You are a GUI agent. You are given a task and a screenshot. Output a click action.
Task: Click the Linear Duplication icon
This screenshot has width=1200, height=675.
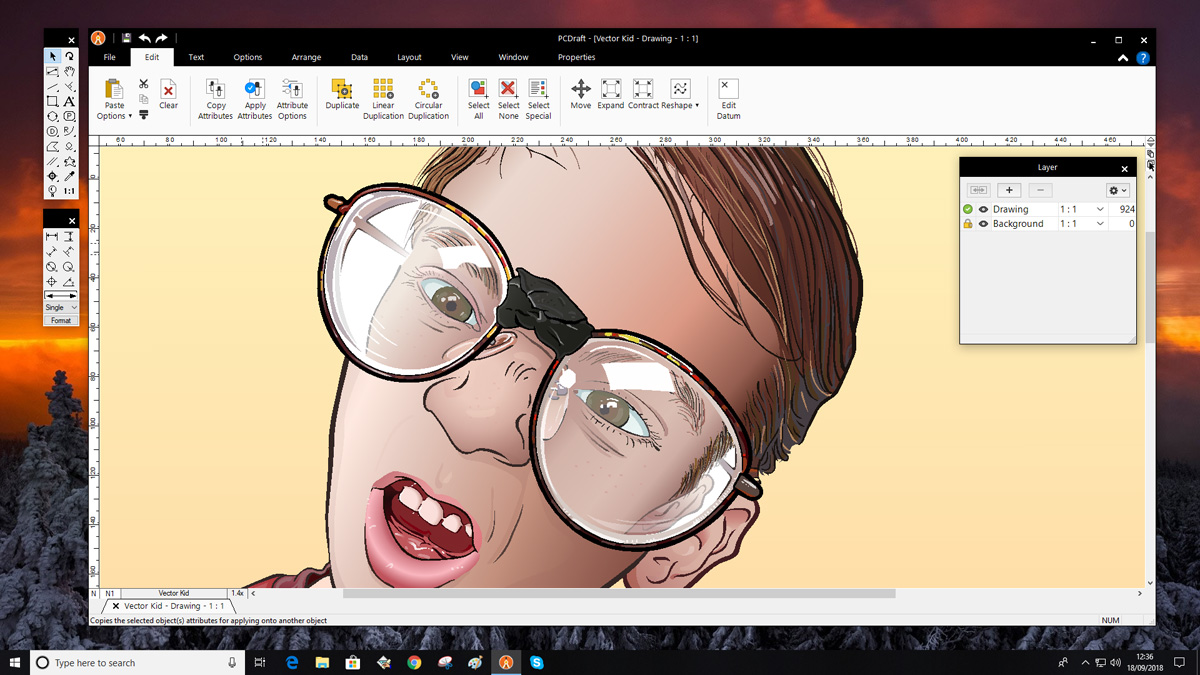[383, 90]
